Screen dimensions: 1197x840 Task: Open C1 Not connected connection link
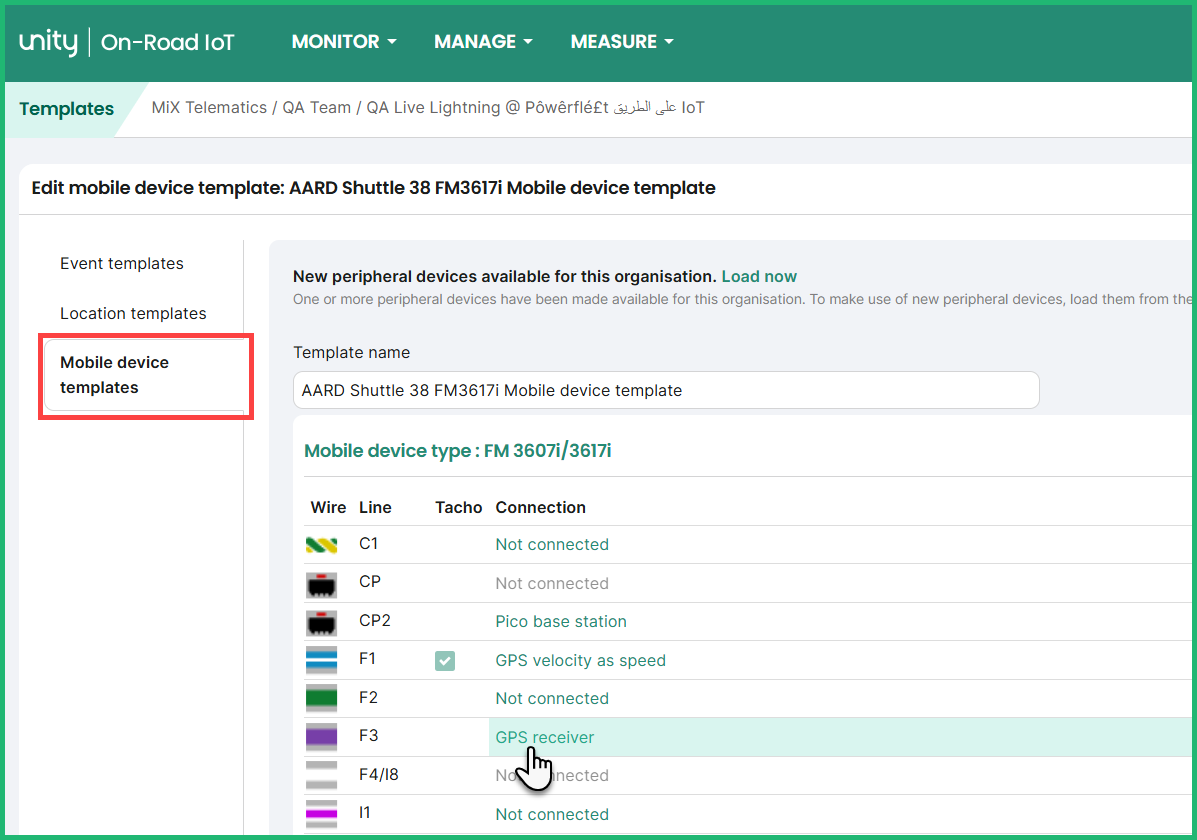click(x=552, y=544)
